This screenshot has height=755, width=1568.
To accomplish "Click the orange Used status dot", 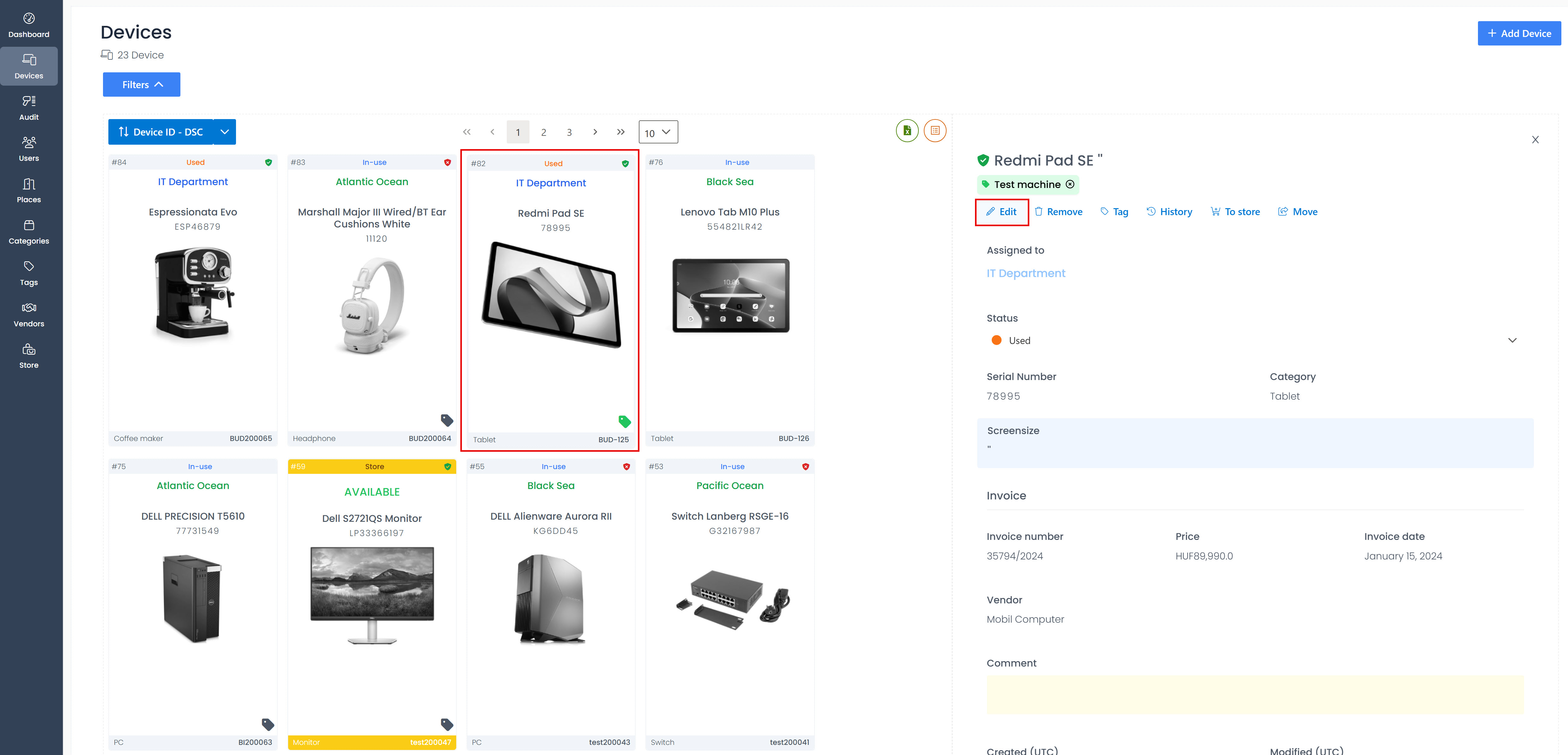I will [x=996, y=340].
